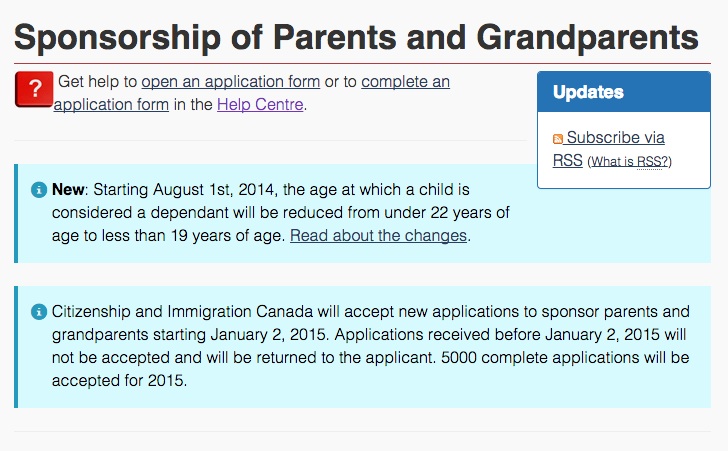Click the info icon beside Citizenship and Immigration notice
Viewport: 728px width, 451px height.
click(39, 312)
